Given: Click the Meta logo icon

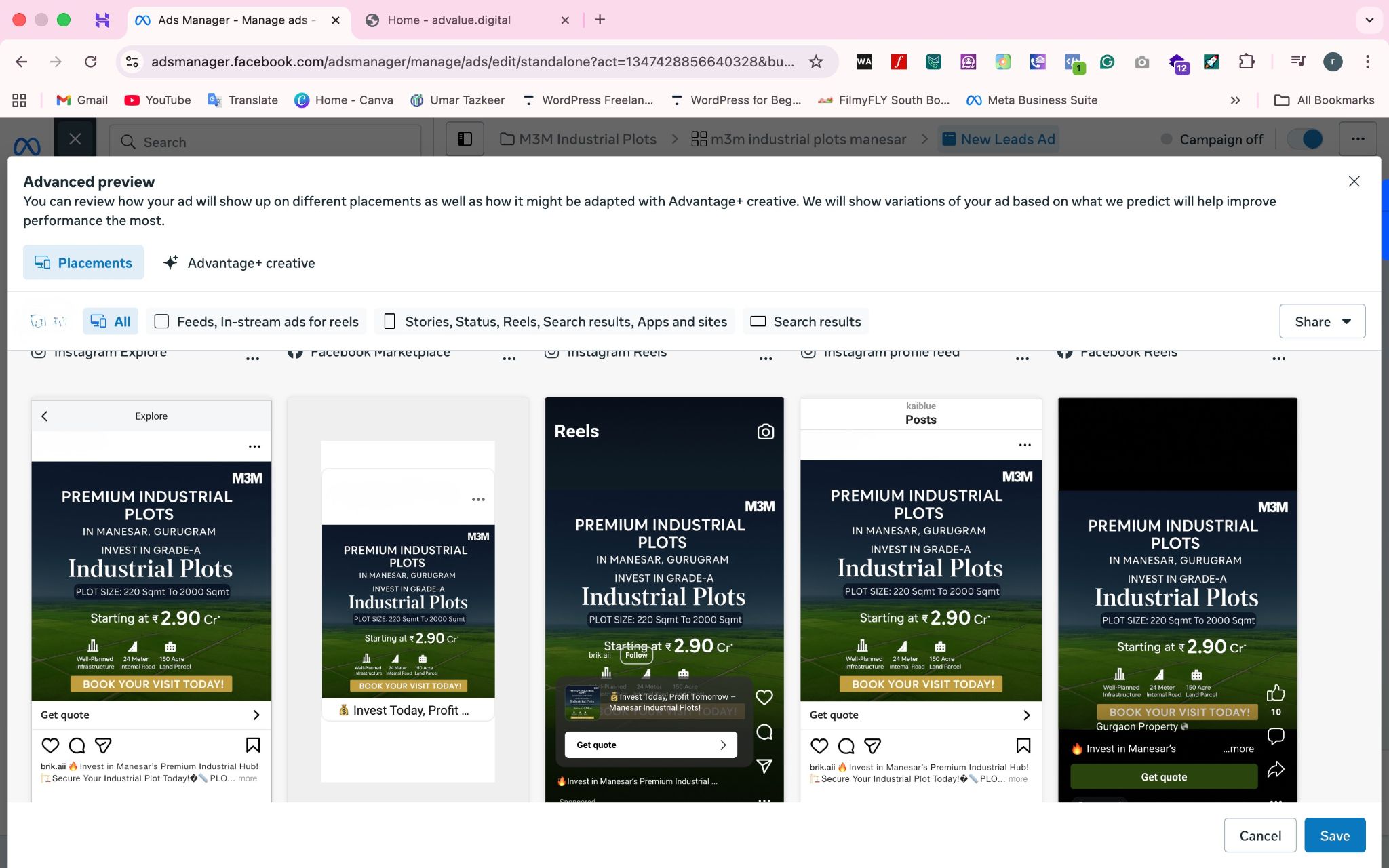Looking at the screenshot, I should pyautogui.click(x=27, y=145).
